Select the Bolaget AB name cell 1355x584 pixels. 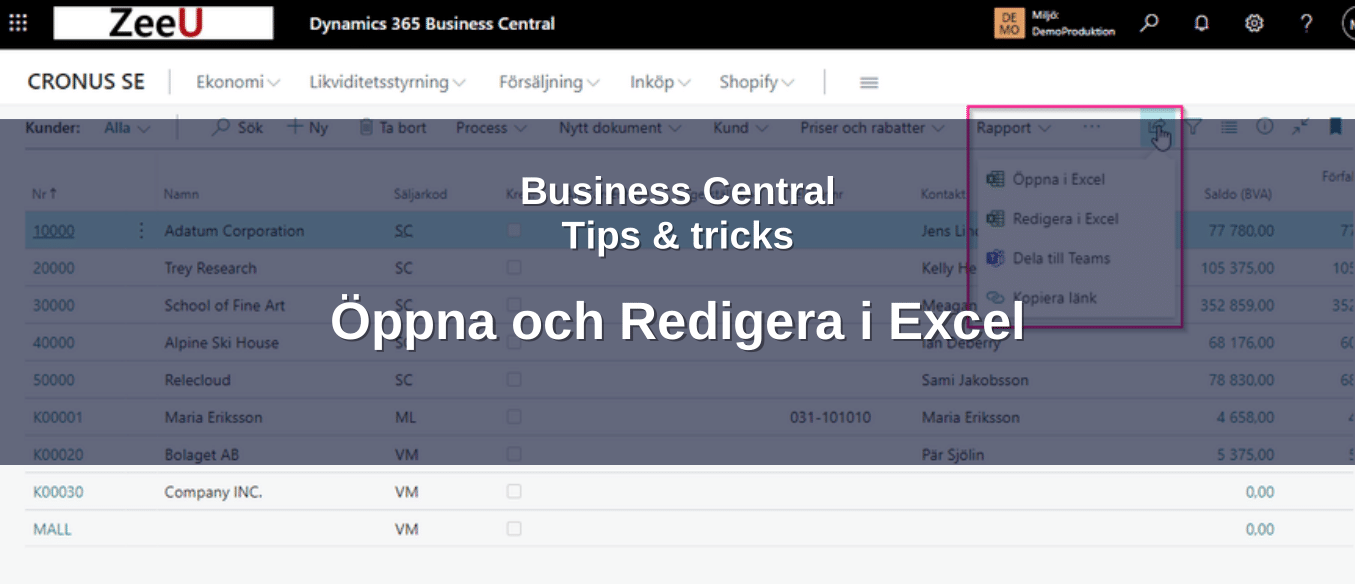coord(201,455)
